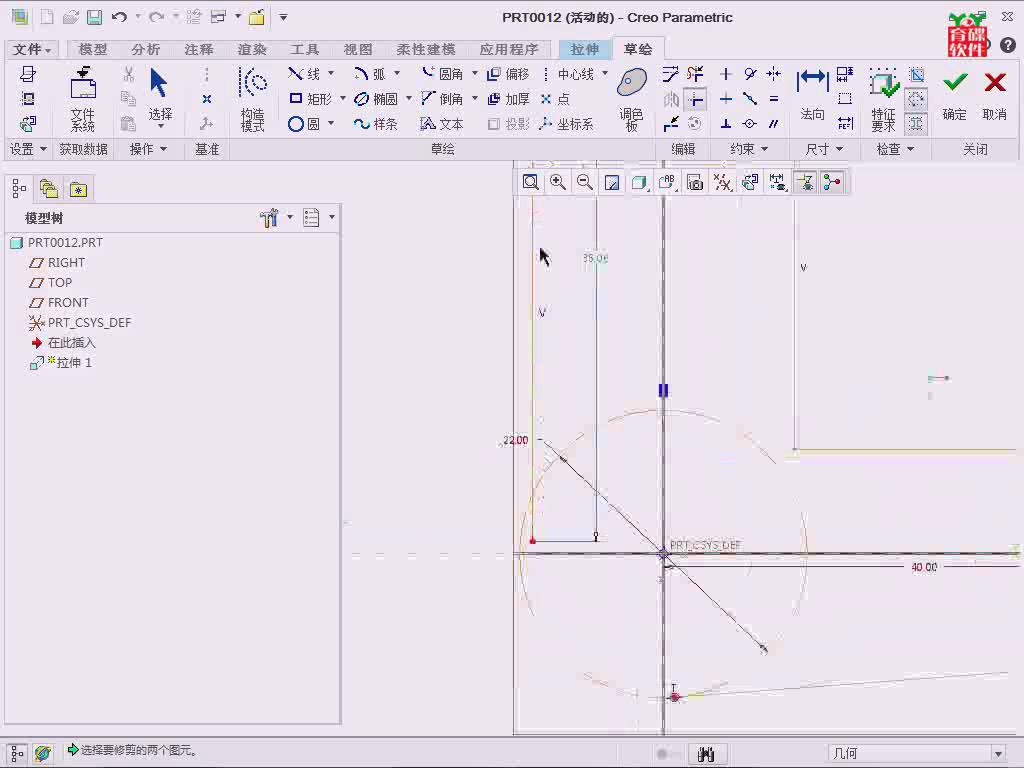The width and height of the screenshot is (1024, 768).
Task: Expand the Rectangle (矩形) dropdown arrow
Action: pos(343,98)
